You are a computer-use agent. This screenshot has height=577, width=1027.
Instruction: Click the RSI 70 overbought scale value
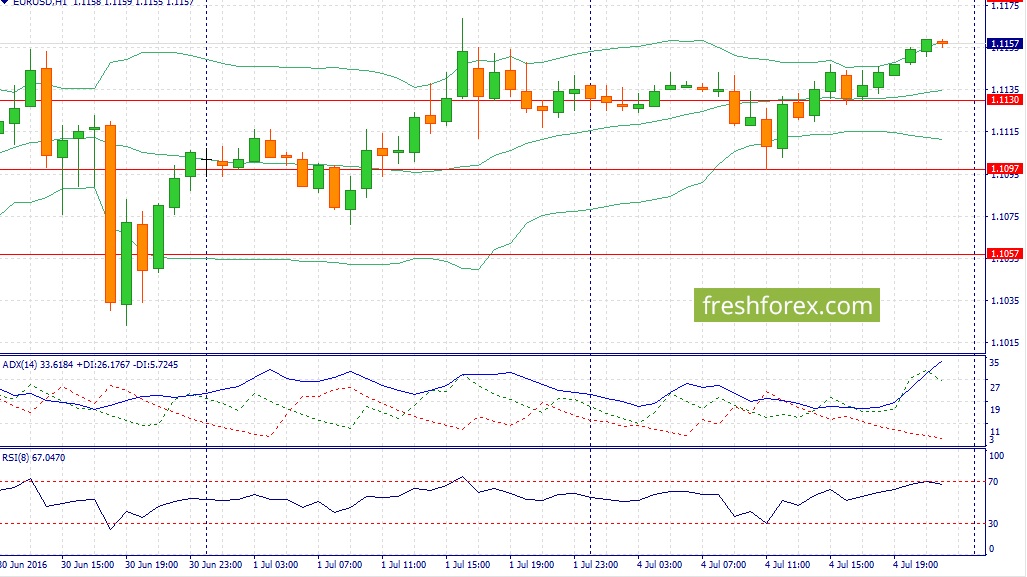click(993, 481)
